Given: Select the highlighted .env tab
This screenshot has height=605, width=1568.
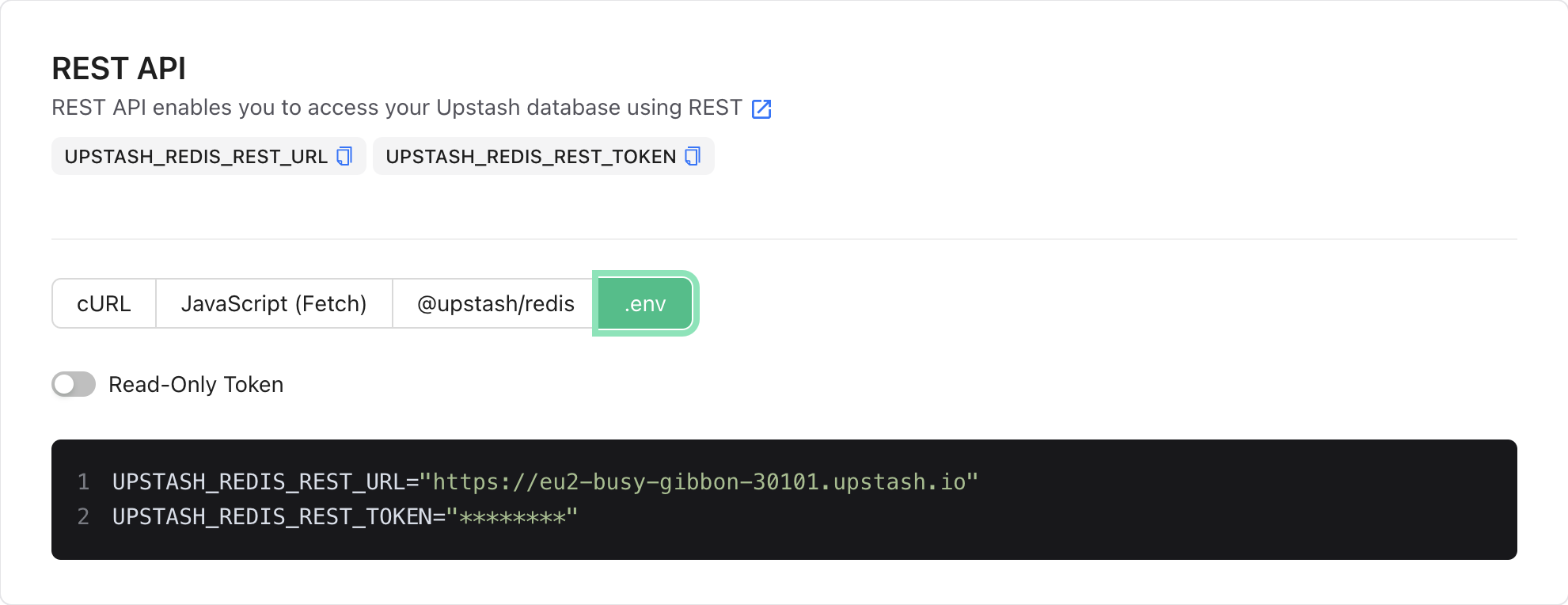Looking at the screenshot, I should 645,303.
